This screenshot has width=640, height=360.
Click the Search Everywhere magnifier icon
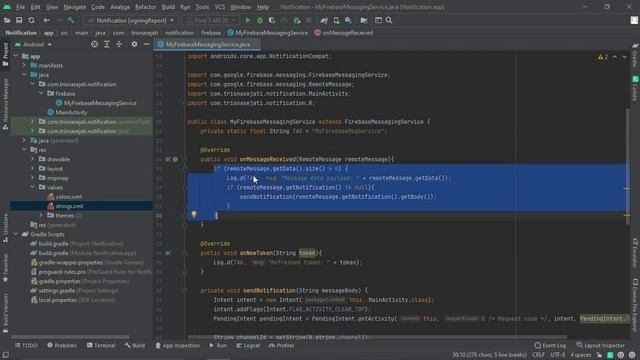[x=389, y=20]
